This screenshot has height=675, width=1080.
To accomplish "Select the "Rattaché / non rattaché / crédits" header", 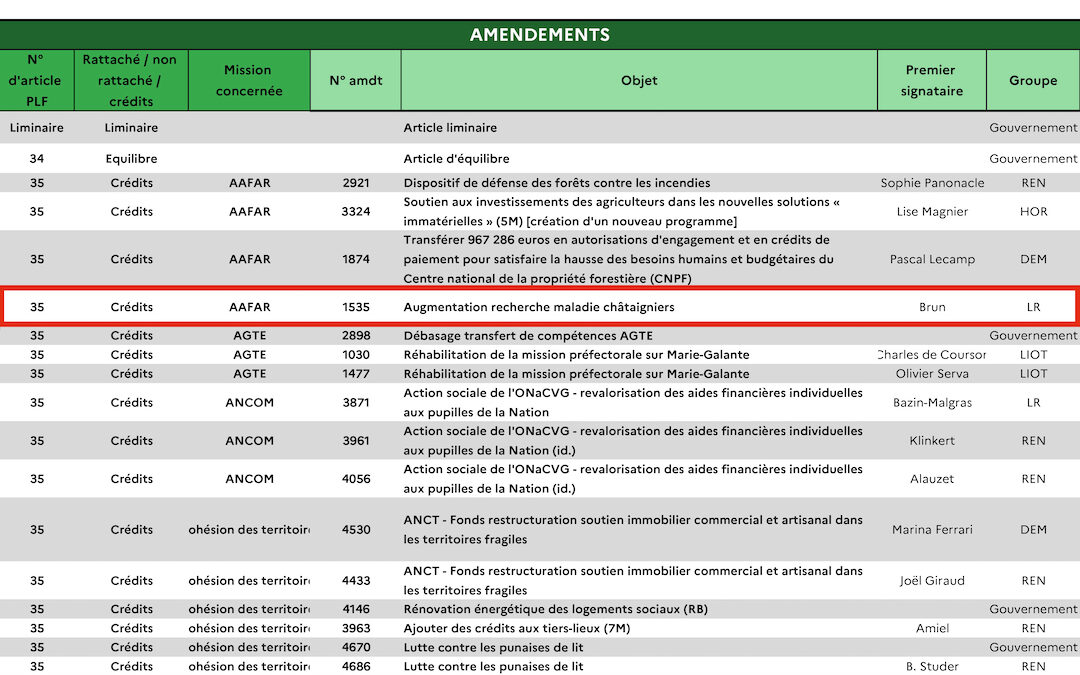I will coord(131,80).
